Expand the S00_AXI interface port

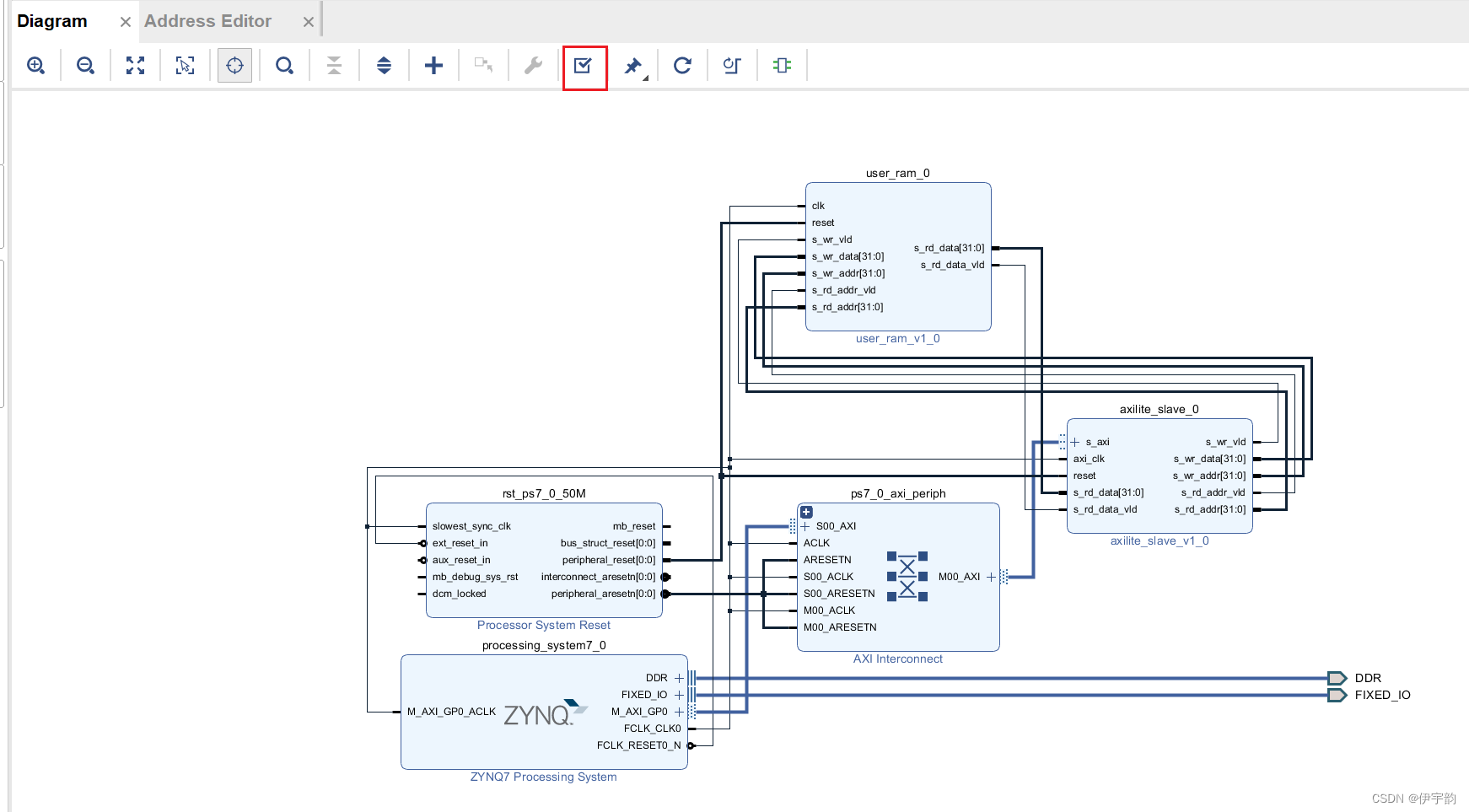tap(804, 526)
